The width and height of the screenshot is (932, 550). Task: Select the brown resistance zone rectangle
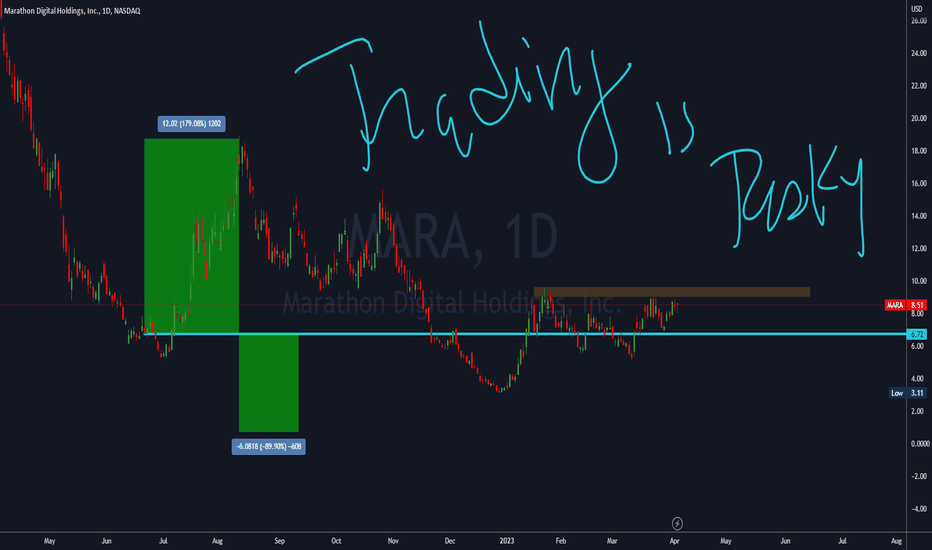(x=672, y=292)
